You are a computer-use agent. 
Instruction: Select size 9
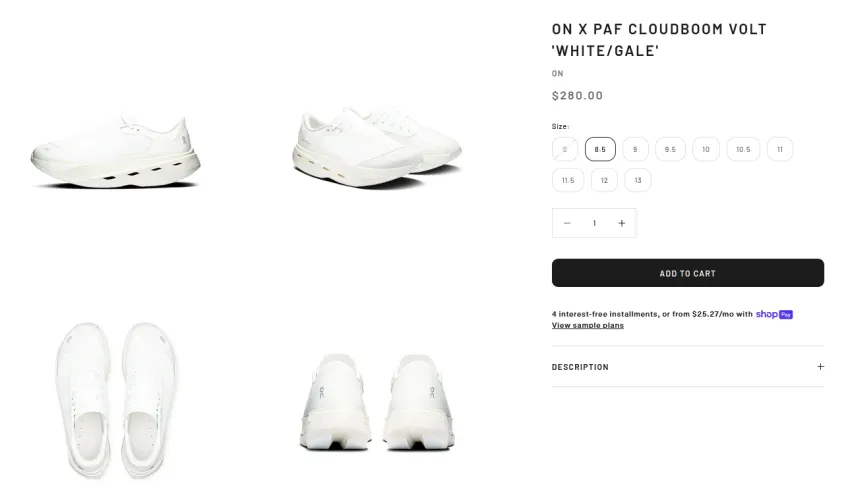click(635, 149)
